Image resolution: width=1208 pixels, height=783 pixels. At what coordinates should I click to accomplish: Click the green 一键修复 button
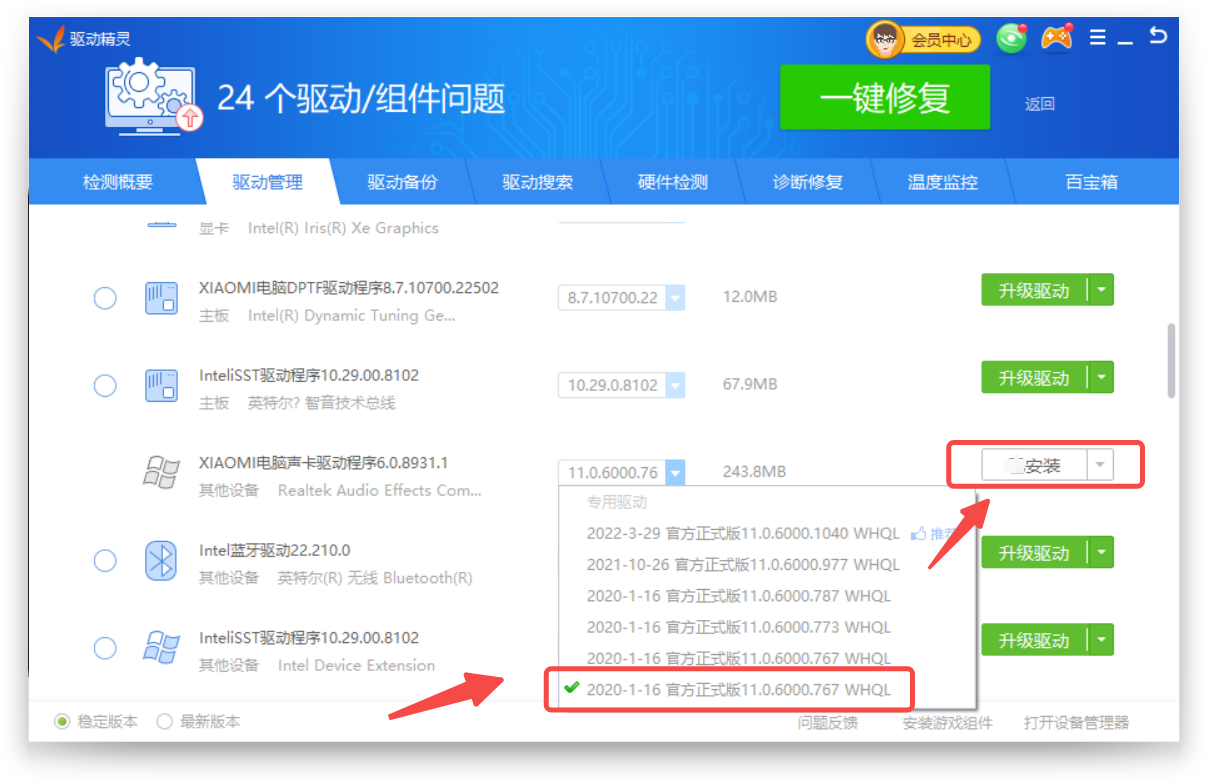884,98
